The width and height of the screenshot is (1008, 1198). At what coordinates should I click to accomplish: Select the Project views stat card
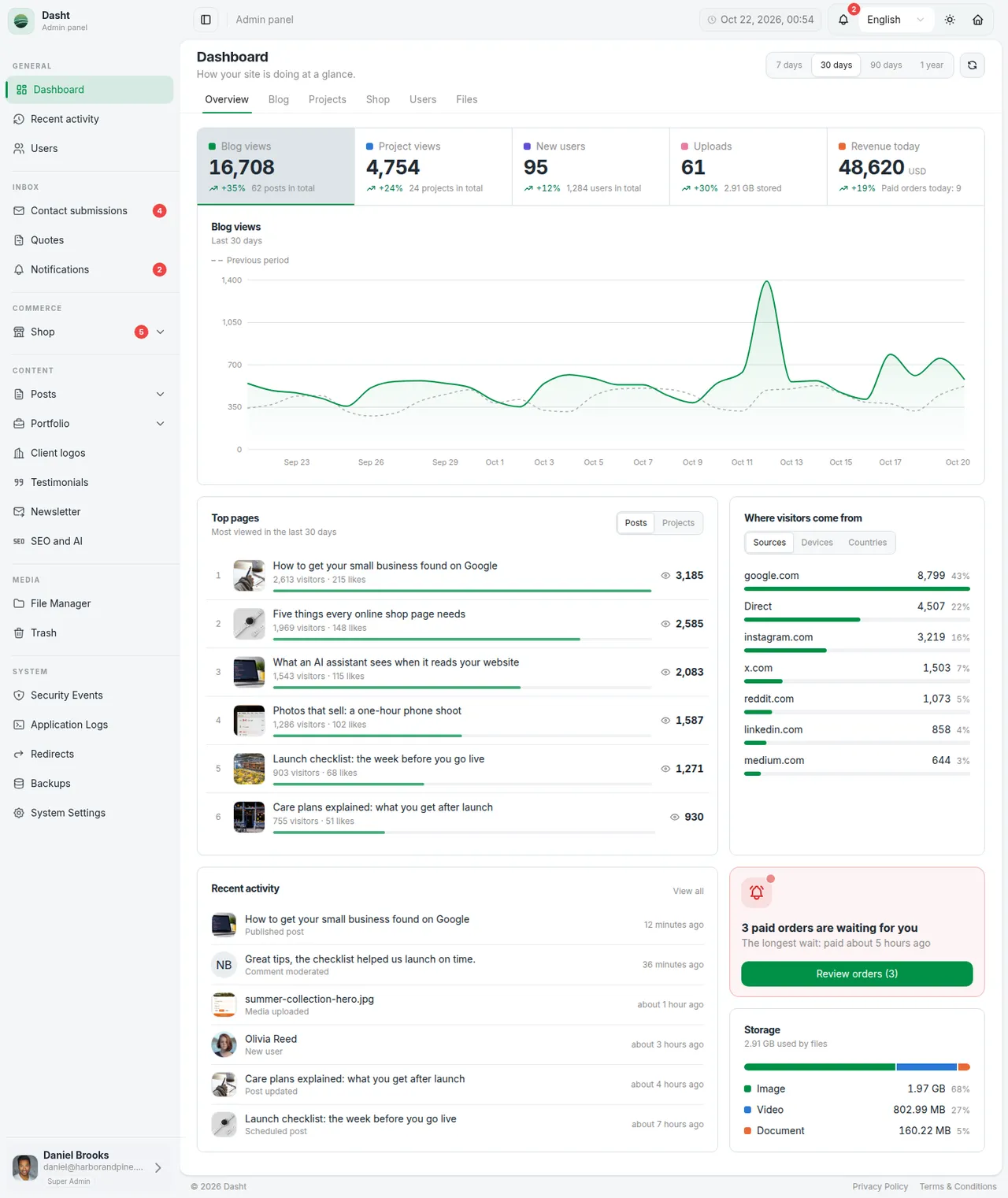click(433, 167)
